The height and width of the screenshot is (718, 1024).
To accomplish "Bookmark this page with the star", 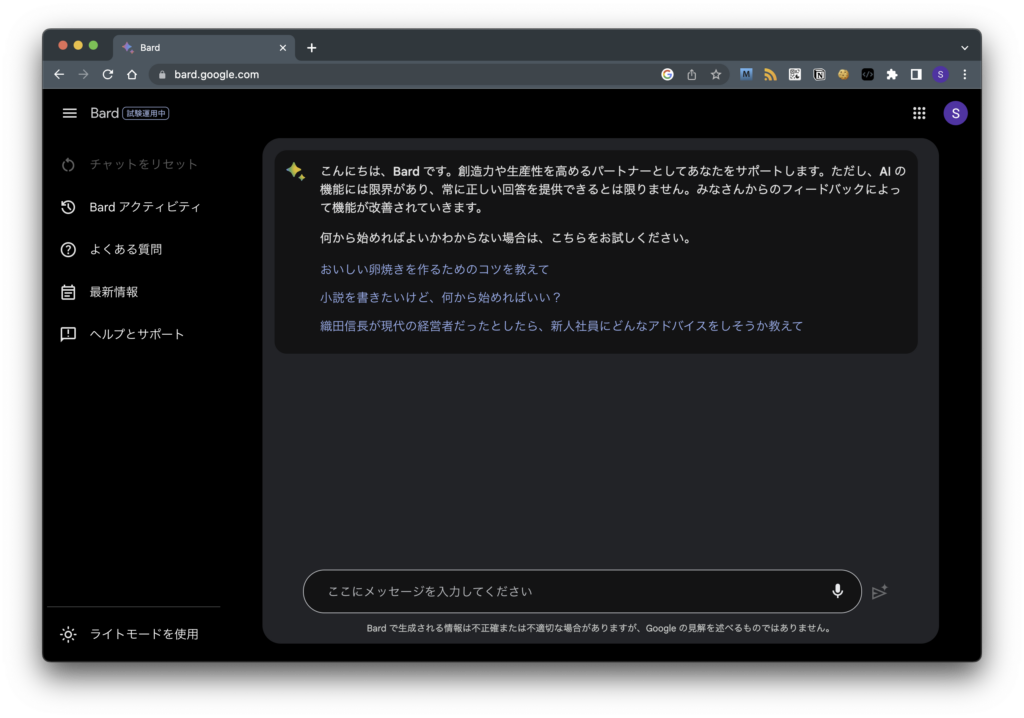I will [716, 74].
